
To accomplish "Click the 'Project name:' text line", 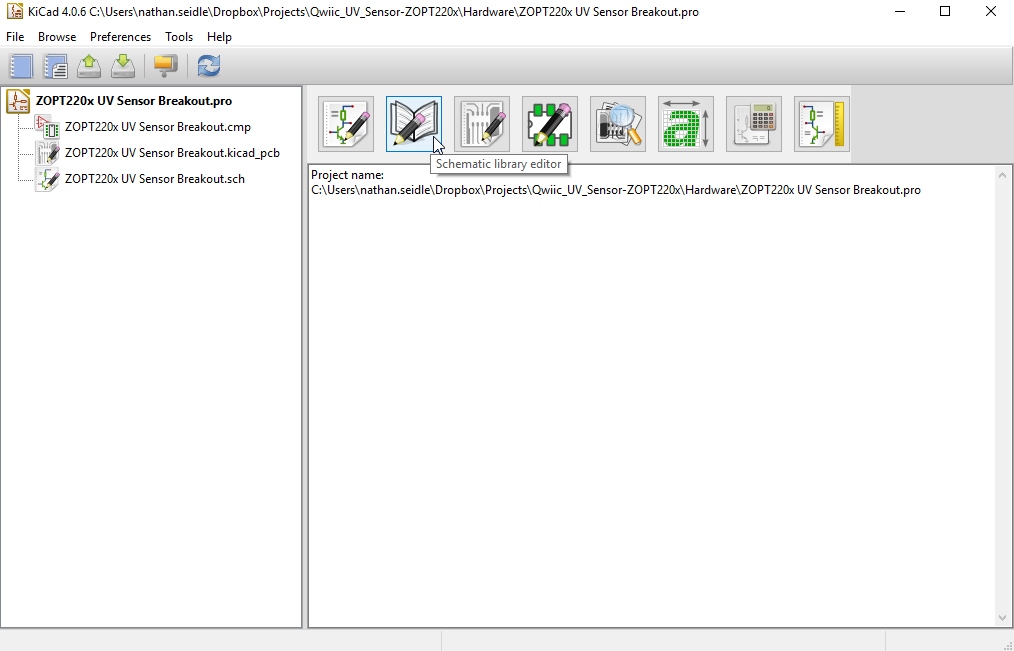I will coord(347,175).
